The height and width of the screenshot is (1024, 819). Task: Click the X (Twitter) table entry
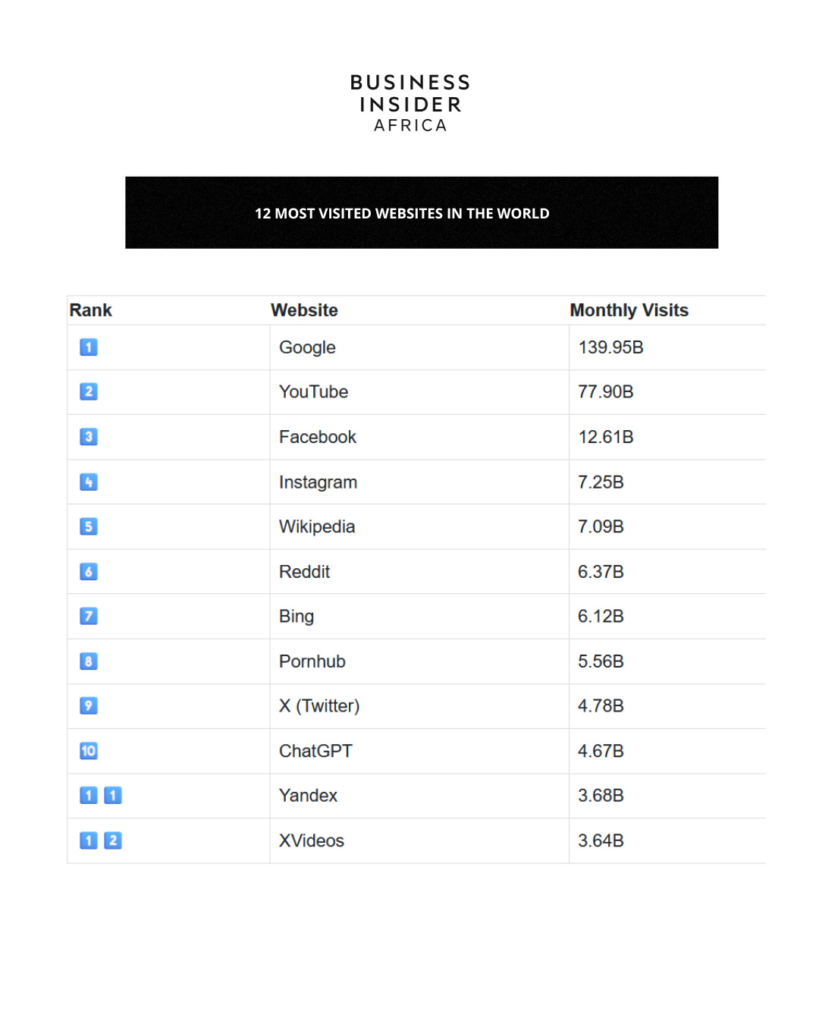click(x=319, y=706)
